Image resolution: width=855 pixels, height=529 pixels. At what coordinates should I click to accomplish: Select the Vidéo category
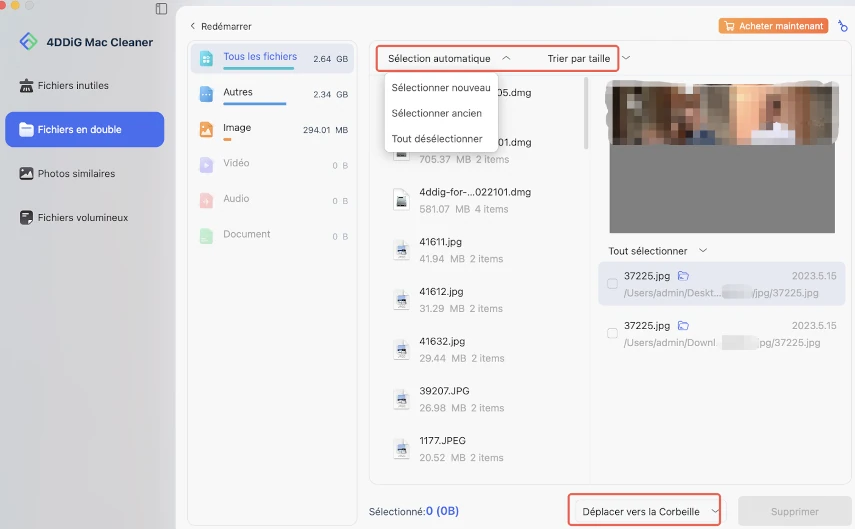272,165
